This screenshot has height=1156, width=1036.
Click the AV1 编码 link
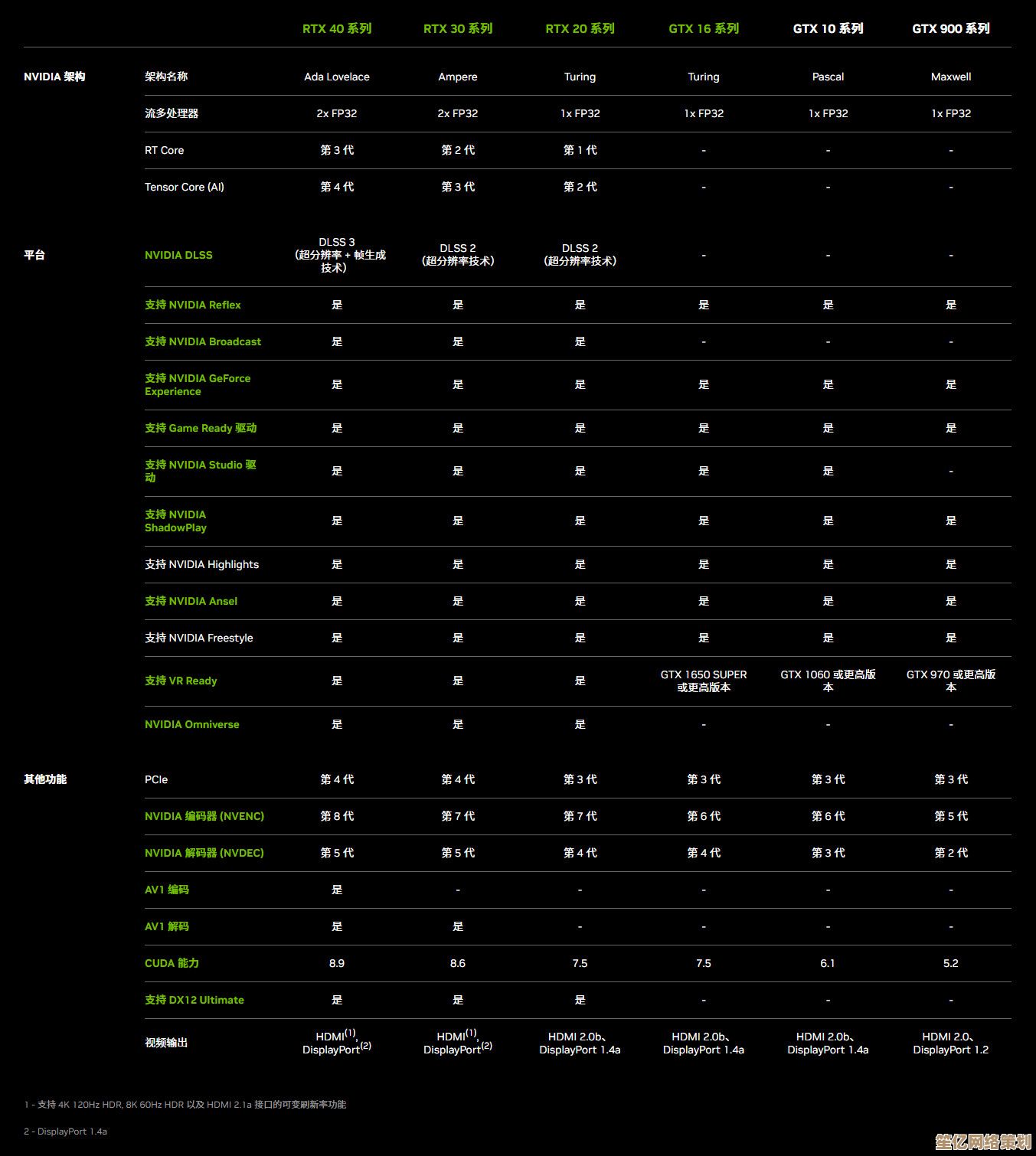pyautogui.click(x=167, y=890)
